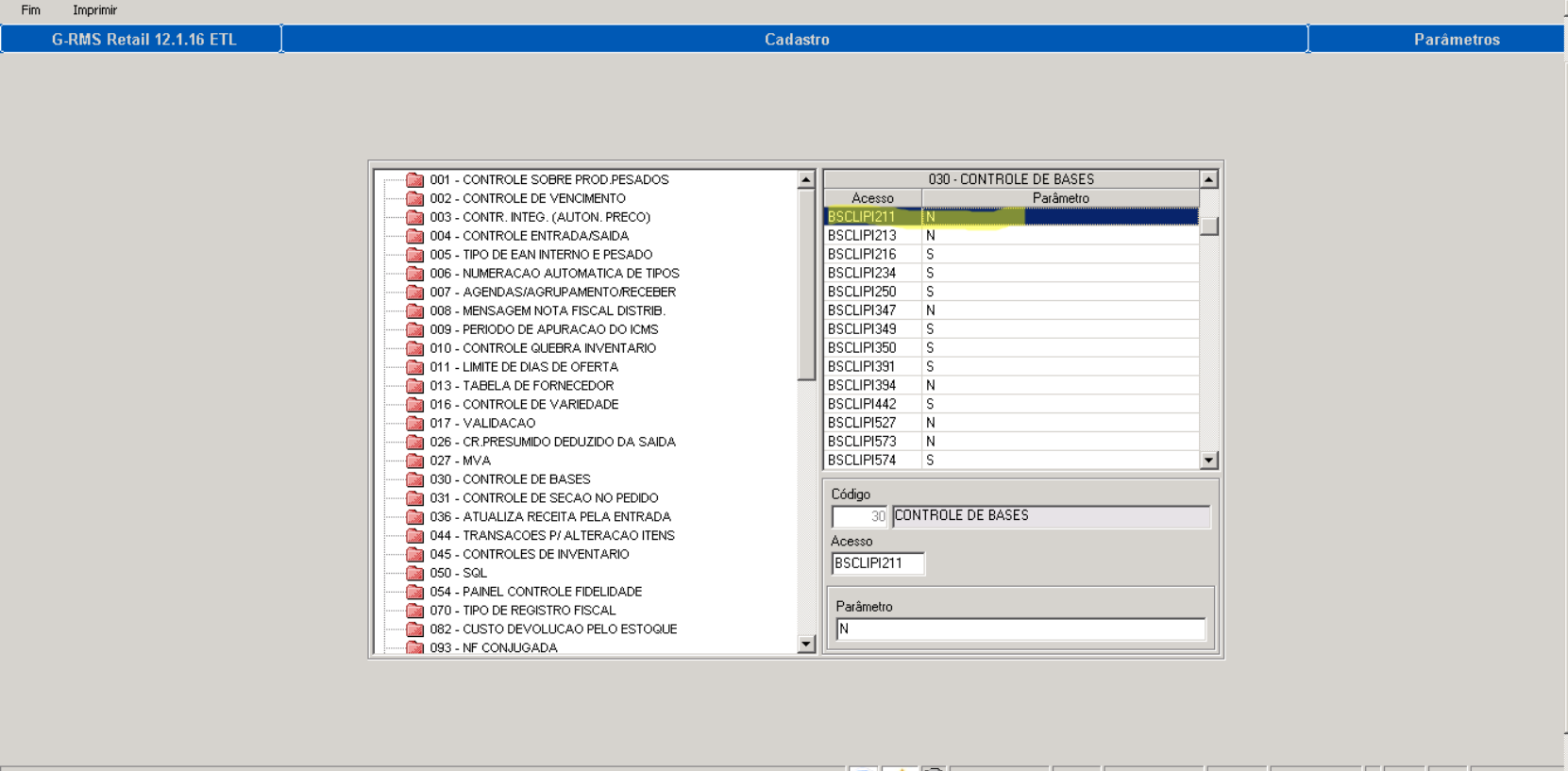Select row BSCLIPI216 in access table
1568x771 pixels.
click(1011, 255)
